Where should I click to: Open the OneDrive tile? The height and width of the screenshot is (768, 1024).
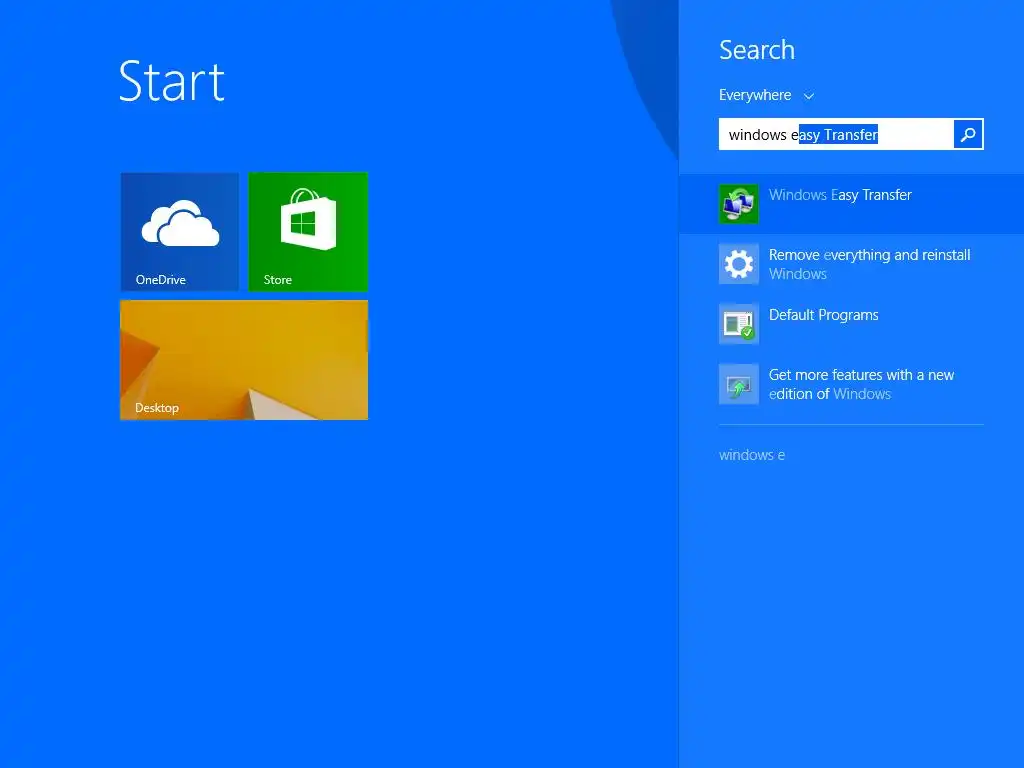pyautogui.click(x=180, y=231)
